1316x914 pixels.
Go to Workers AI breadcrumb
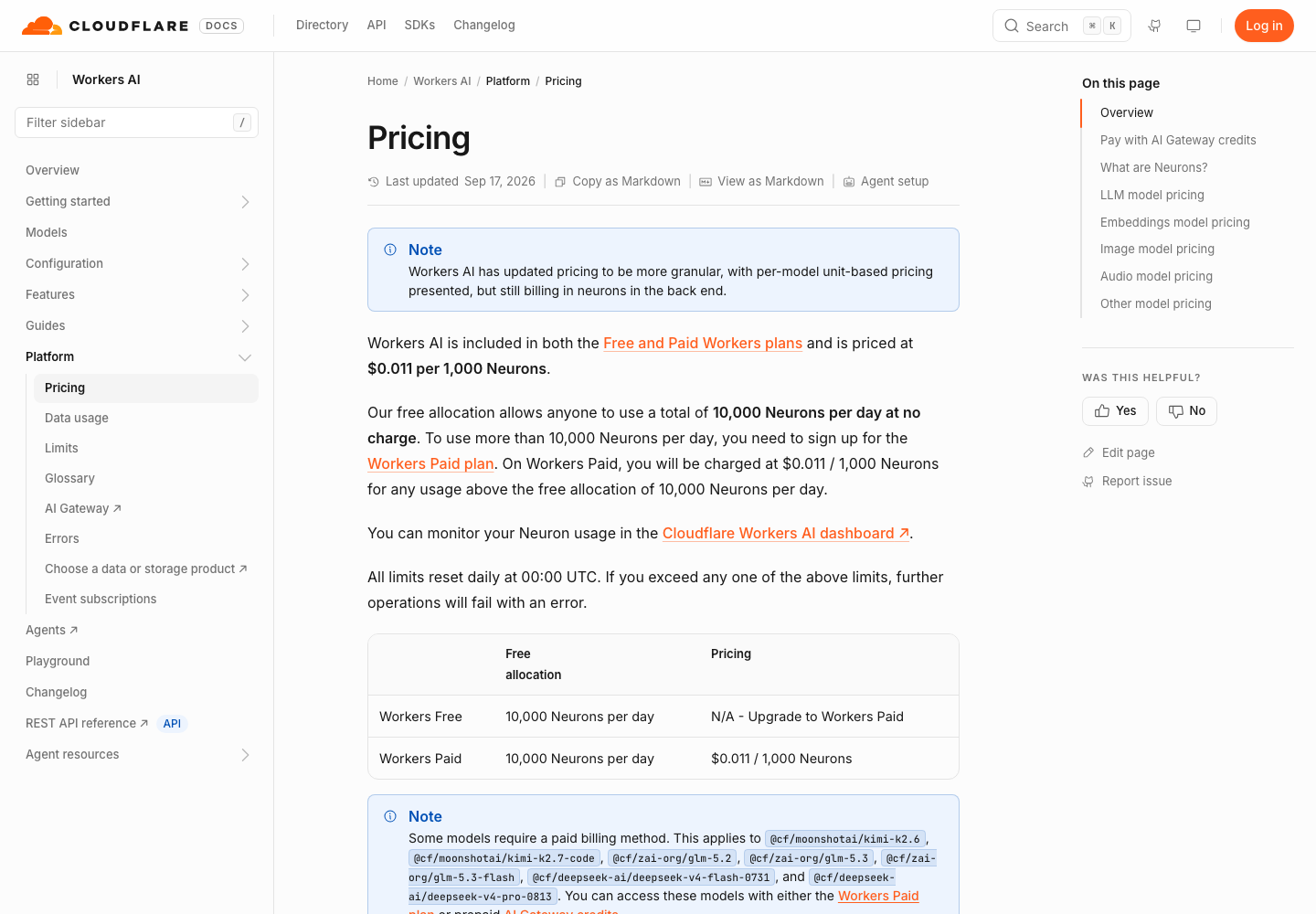coord(442,81)
